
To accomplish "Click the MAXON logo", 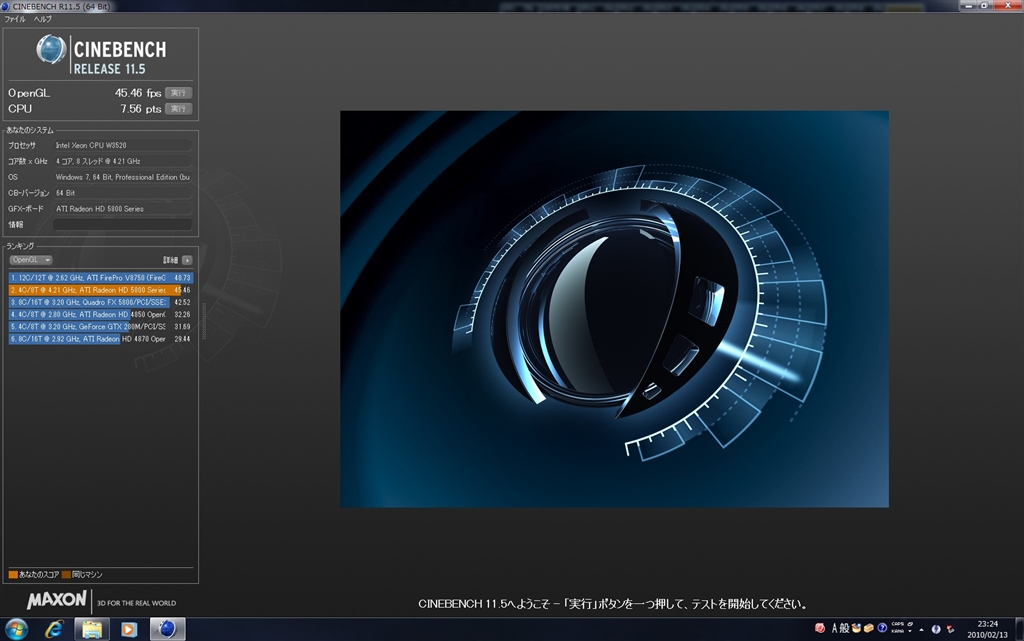I will point(57,600).
